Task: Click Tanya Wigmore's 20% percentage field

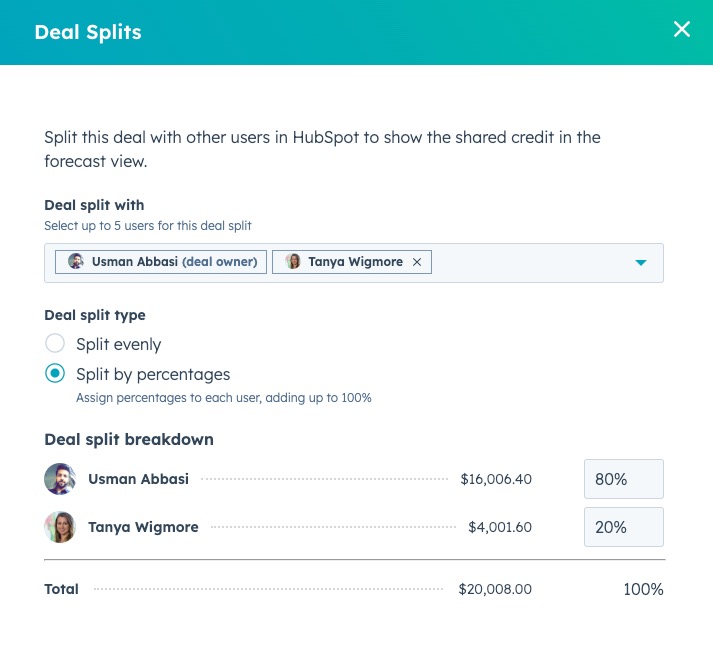Action: 623,527
